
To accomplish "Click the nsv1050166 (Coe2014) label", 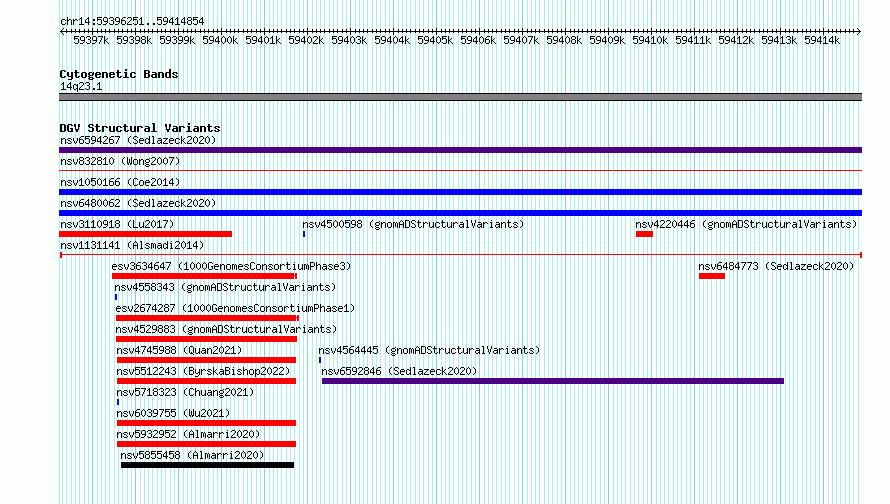I will [120, 182].
